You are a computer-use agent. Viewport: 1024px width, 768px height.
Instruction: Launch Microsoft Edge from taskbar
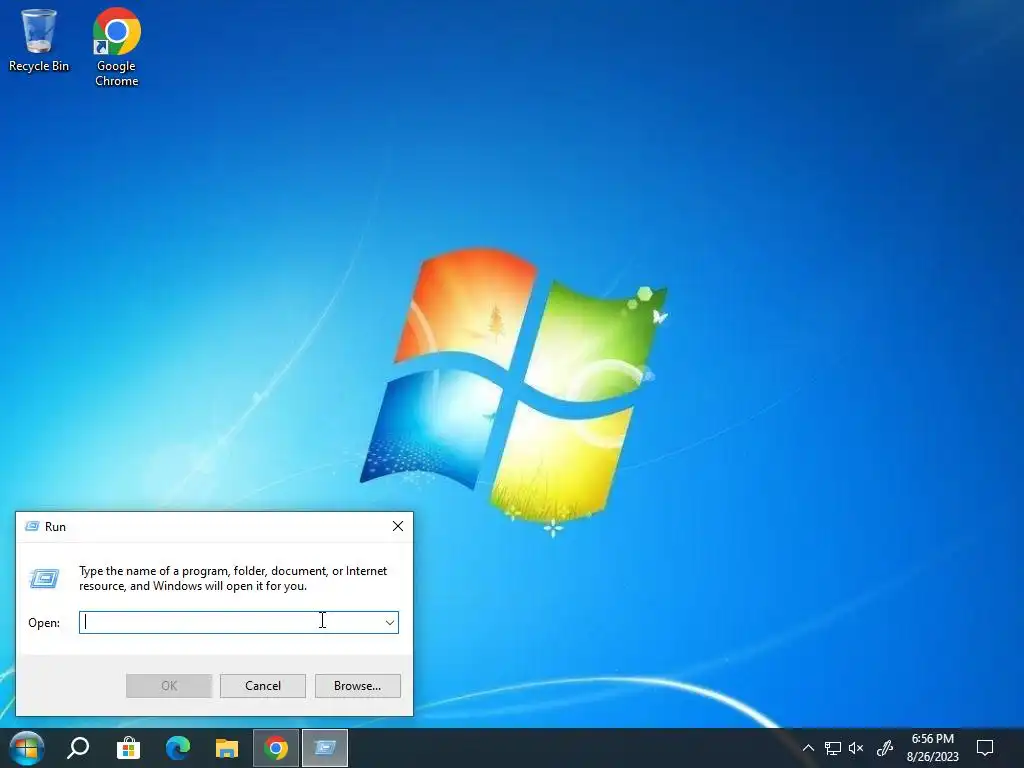click(x=178, y=748)
